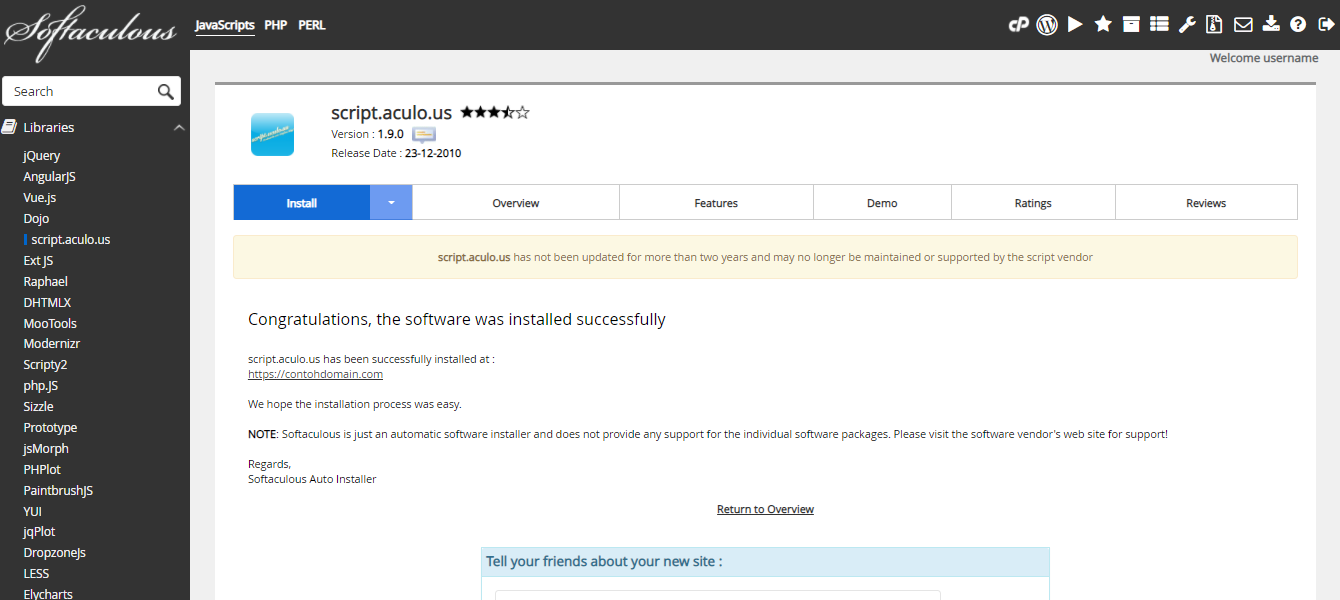1340x600 pixels.
Task: Open the PERL scripts category
Action: click(312, 25)
